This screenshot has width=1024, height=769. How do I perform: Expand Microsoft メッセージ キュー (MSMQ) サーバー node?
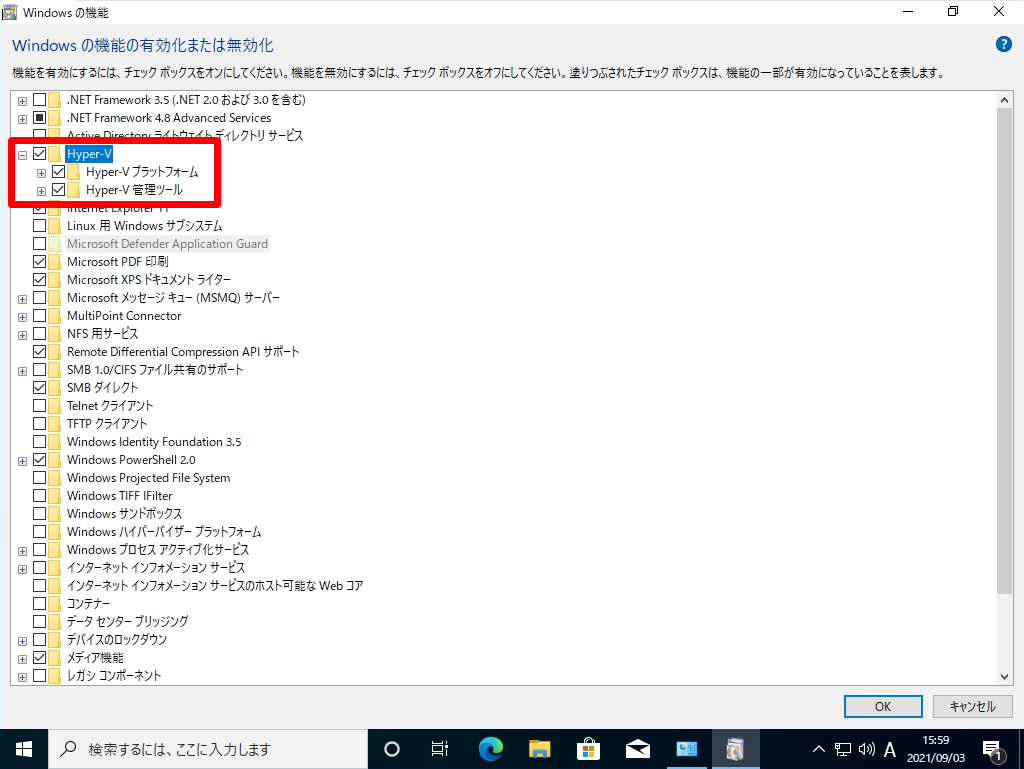click(22, 299)
